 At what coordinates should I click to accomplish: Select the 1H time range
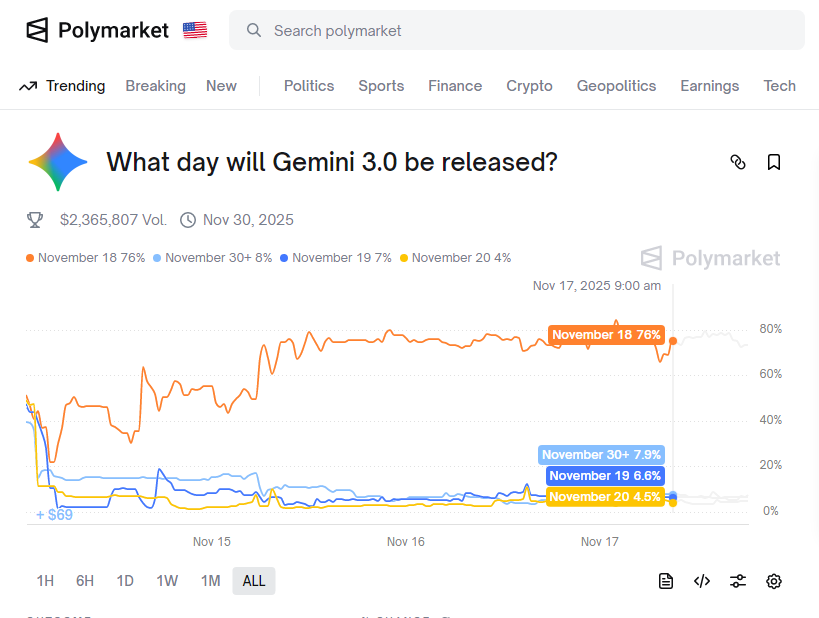click(45, 581)
